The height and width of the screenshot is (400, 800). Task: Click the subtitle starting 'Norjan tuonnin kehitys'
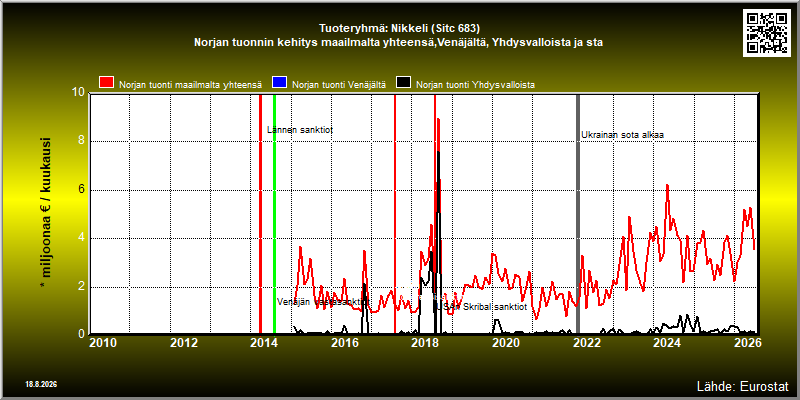pos(398,43)
